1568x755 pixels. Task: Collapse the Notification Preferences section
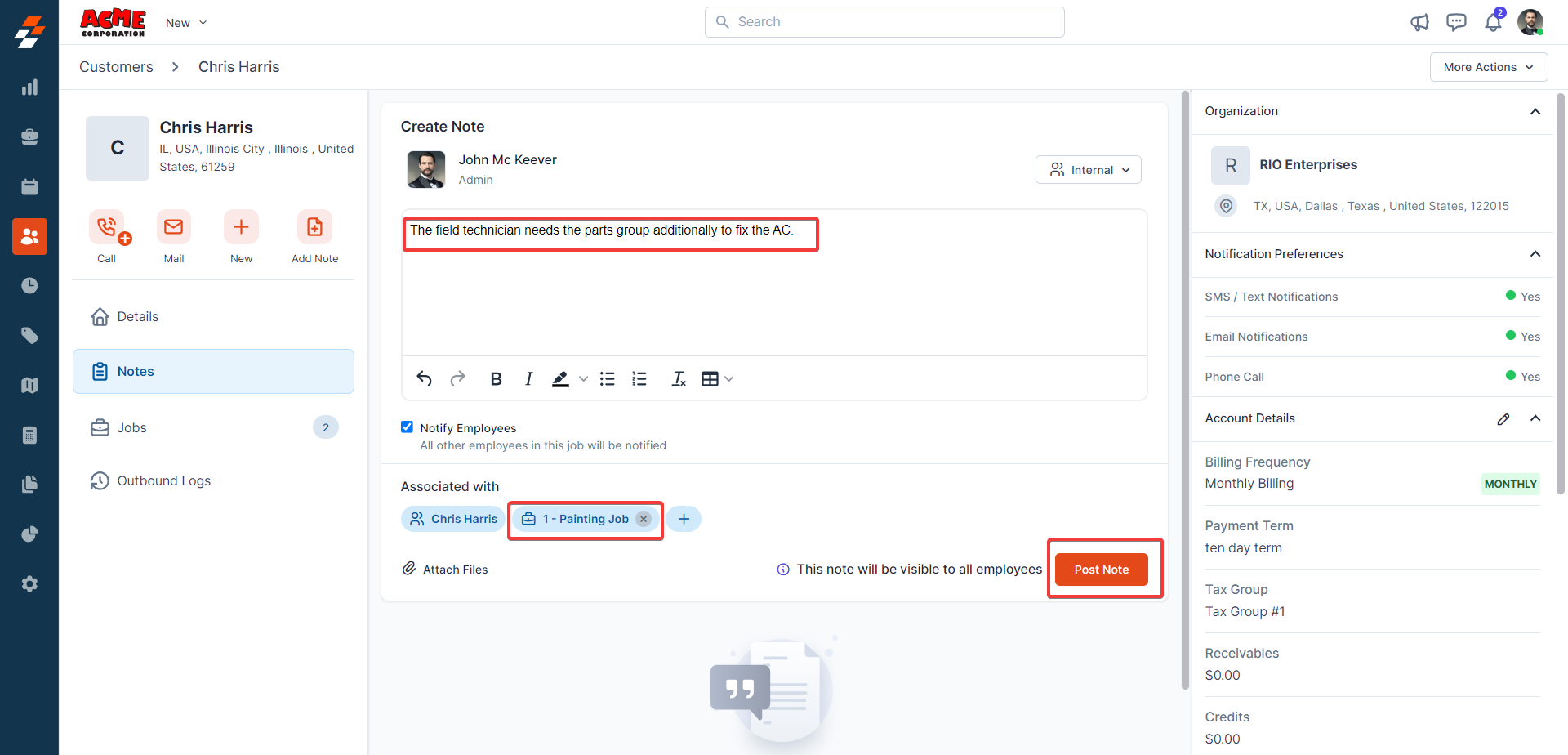pyautogui.click(x=1535, y=254)
